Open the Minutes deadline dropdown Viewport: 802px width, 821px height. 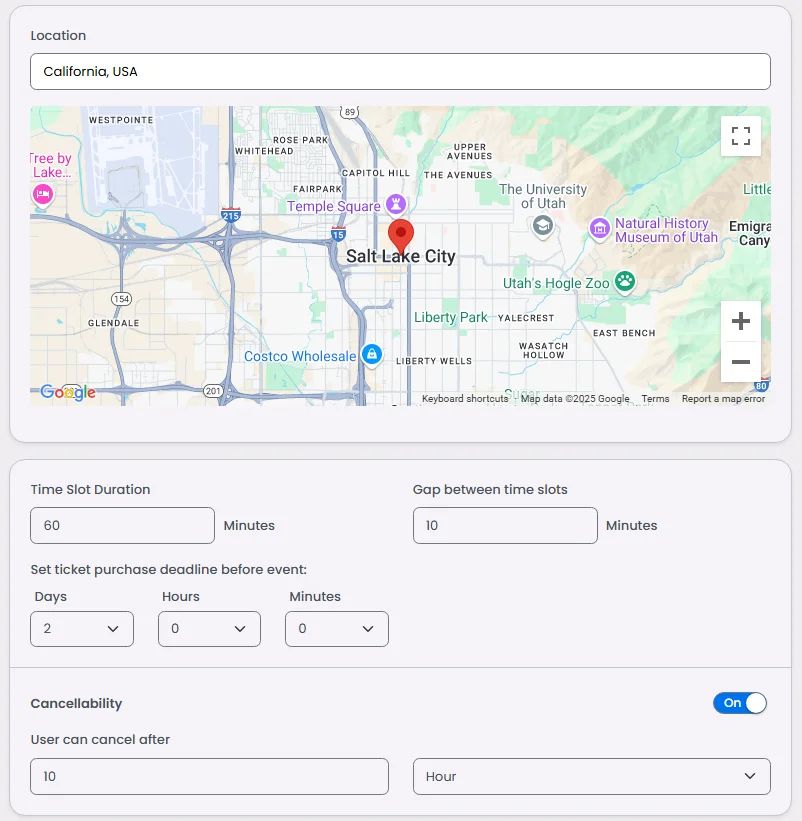click(337, 628)
